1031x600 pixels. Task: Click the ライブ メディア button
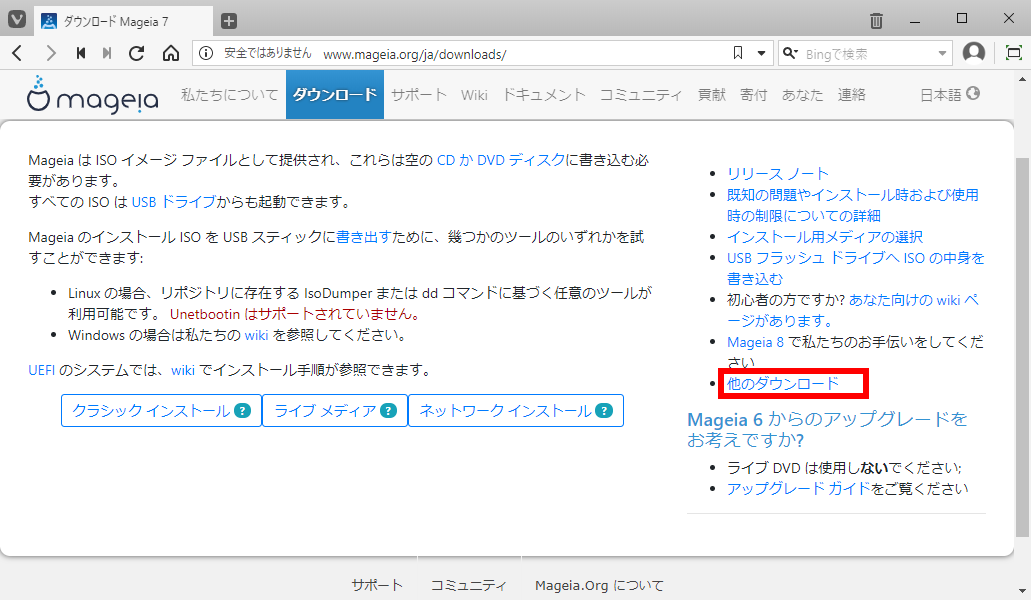[x=335, y=411]
